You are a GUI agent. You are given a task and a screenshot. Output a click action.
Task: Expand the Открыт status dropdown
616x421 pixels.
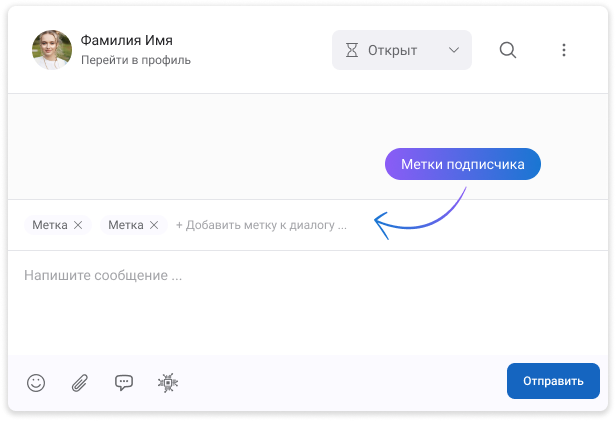[402, 50]
